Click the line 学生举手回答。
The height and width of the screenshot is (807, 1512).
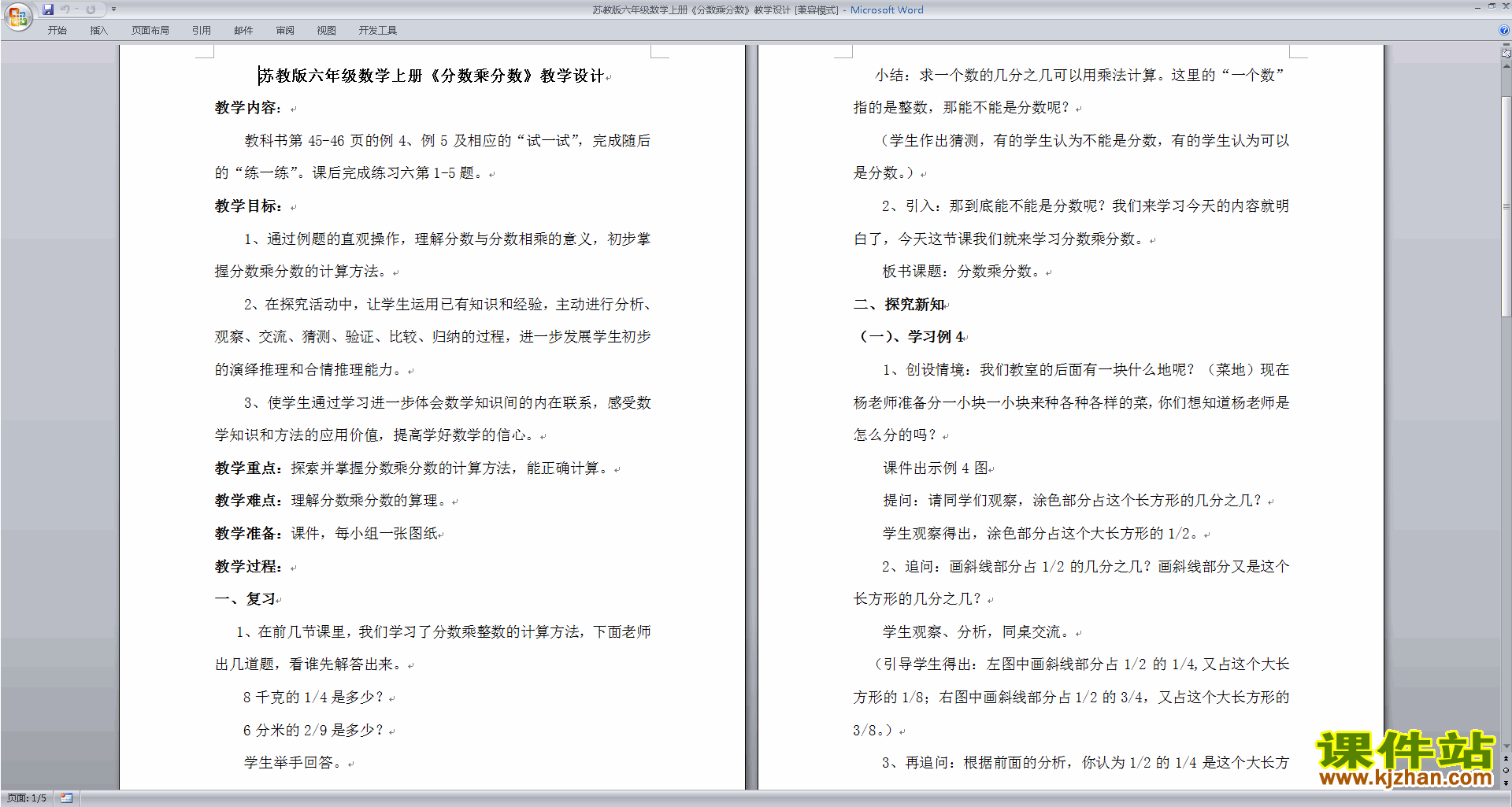pos(293,763)
